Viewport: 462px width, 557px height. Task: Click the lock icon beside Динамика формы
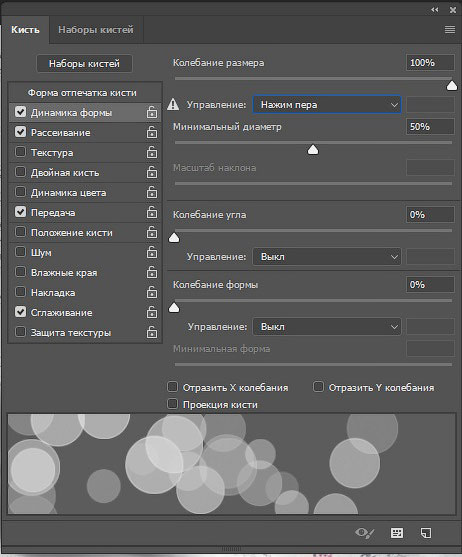[152, 113]
